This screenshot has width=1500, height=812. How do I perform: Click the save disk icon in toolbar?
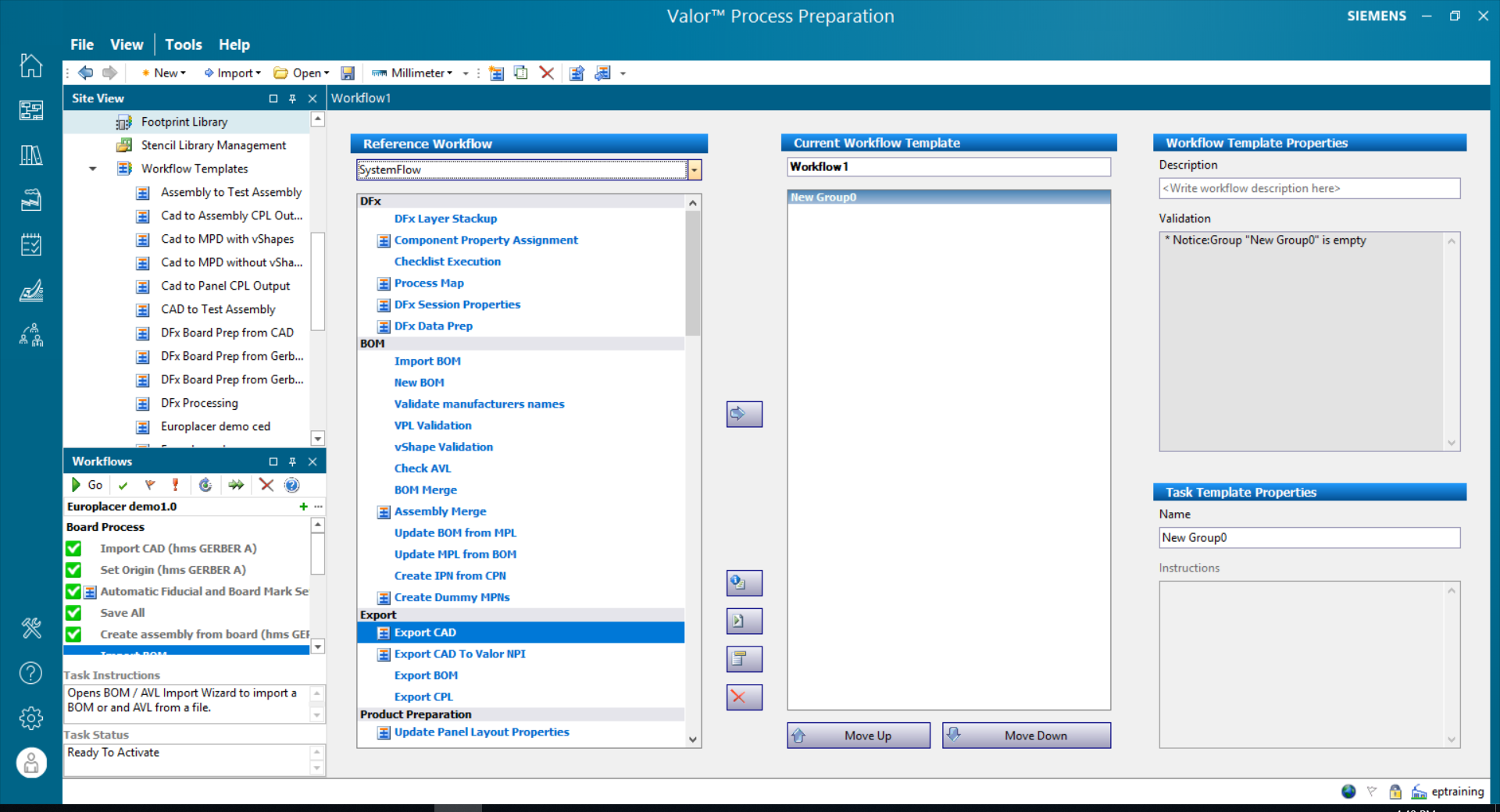tap(348, 73)
